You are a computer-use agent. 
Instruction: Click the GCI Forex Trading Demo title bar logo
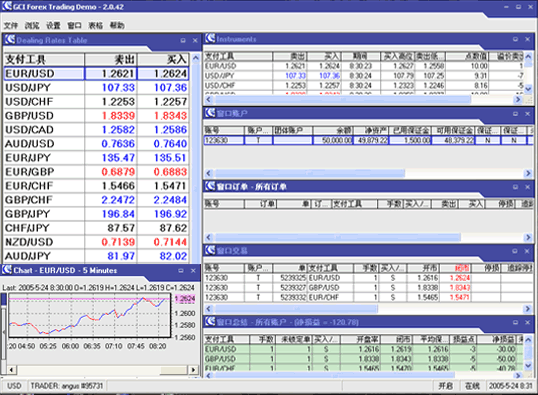click(x=7, y=6)
